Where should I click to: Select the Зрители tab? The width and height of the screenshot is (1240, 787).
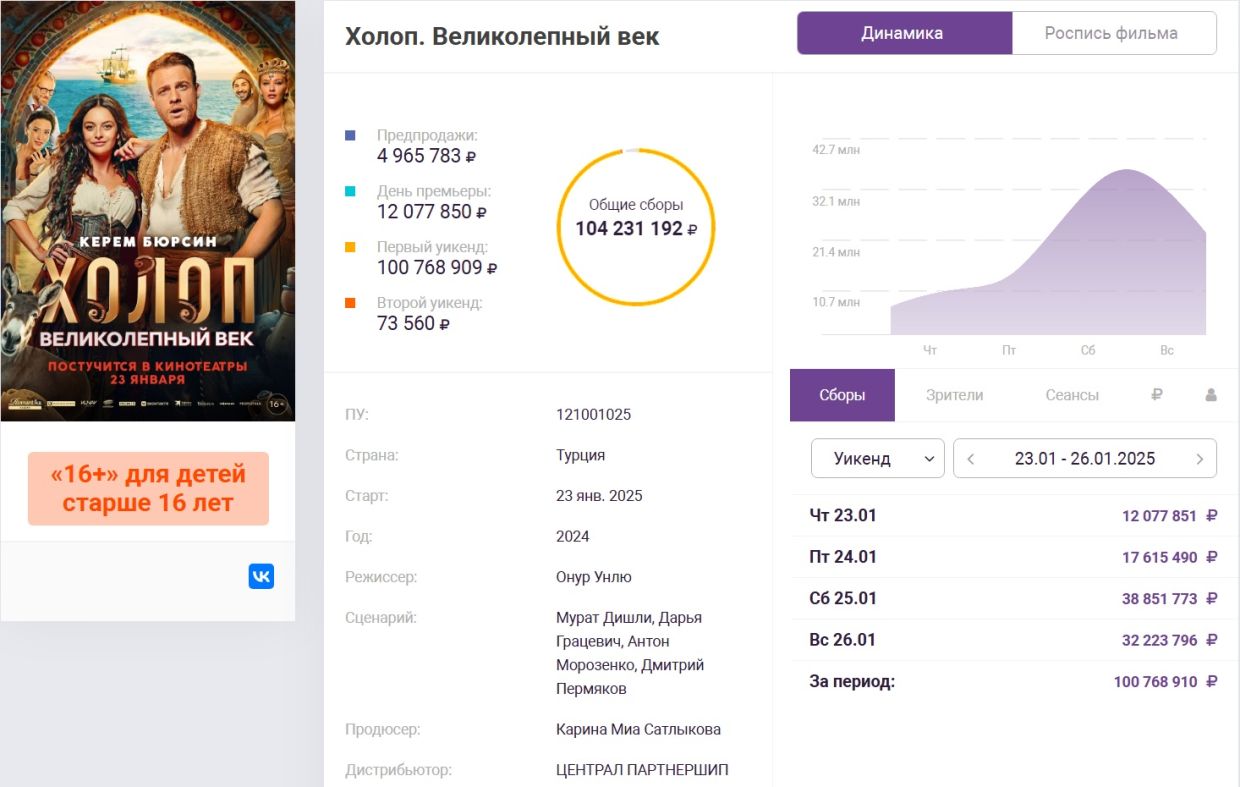(x=954, y=395)
